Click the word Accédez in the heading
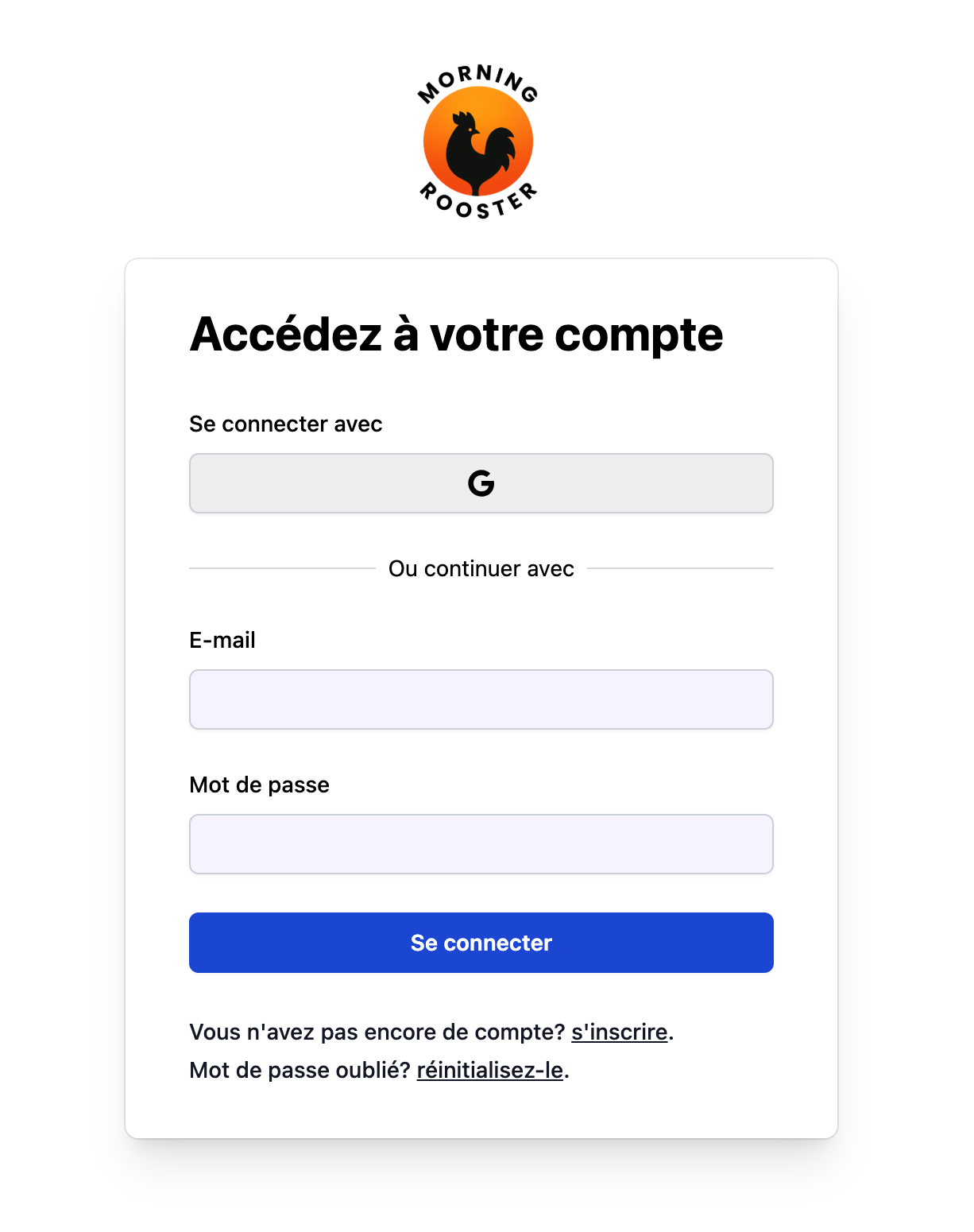The width and height of the screenshot is (974, 1232). (x=286, y=335)
